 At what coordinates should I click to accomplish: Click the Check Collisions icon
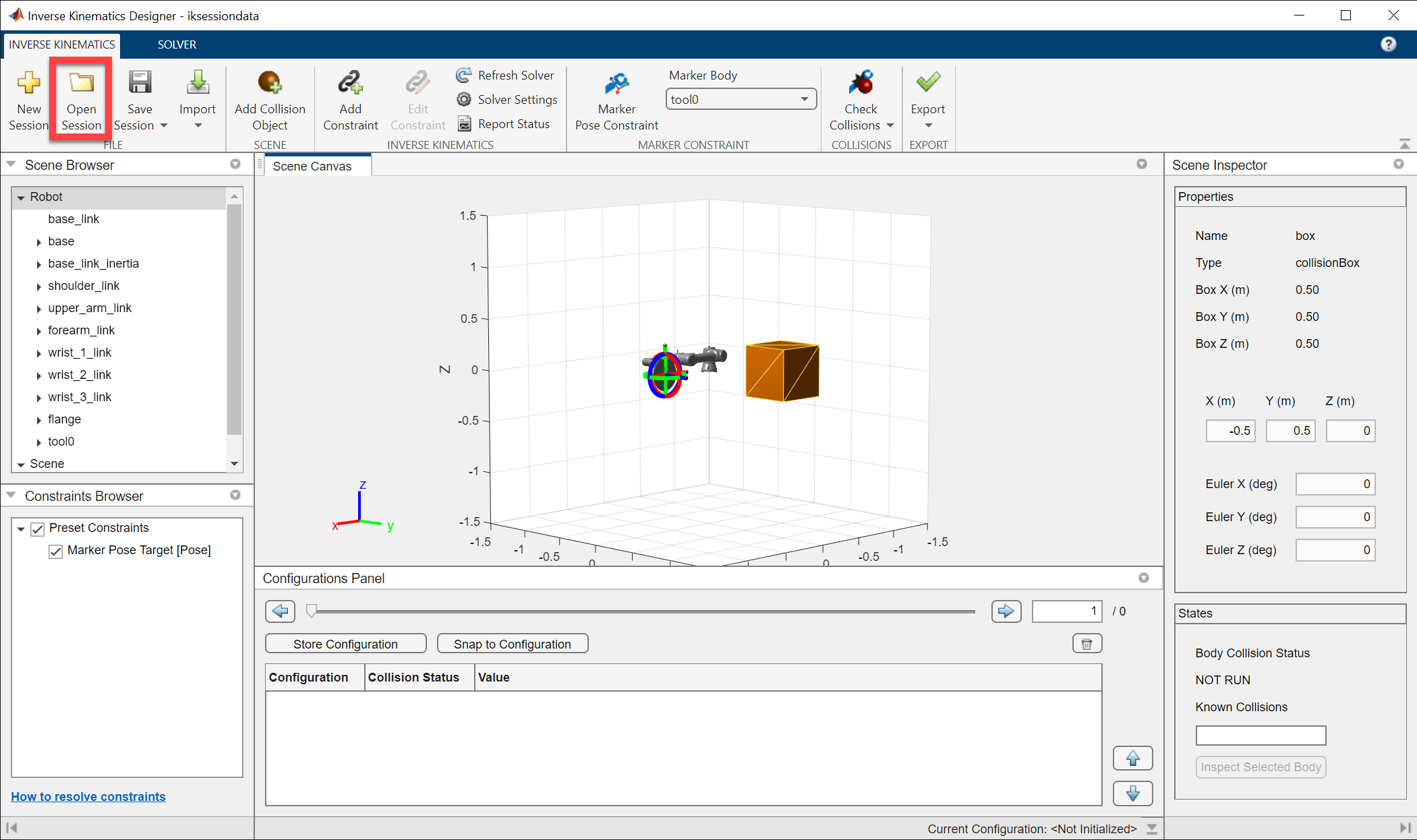861,83
